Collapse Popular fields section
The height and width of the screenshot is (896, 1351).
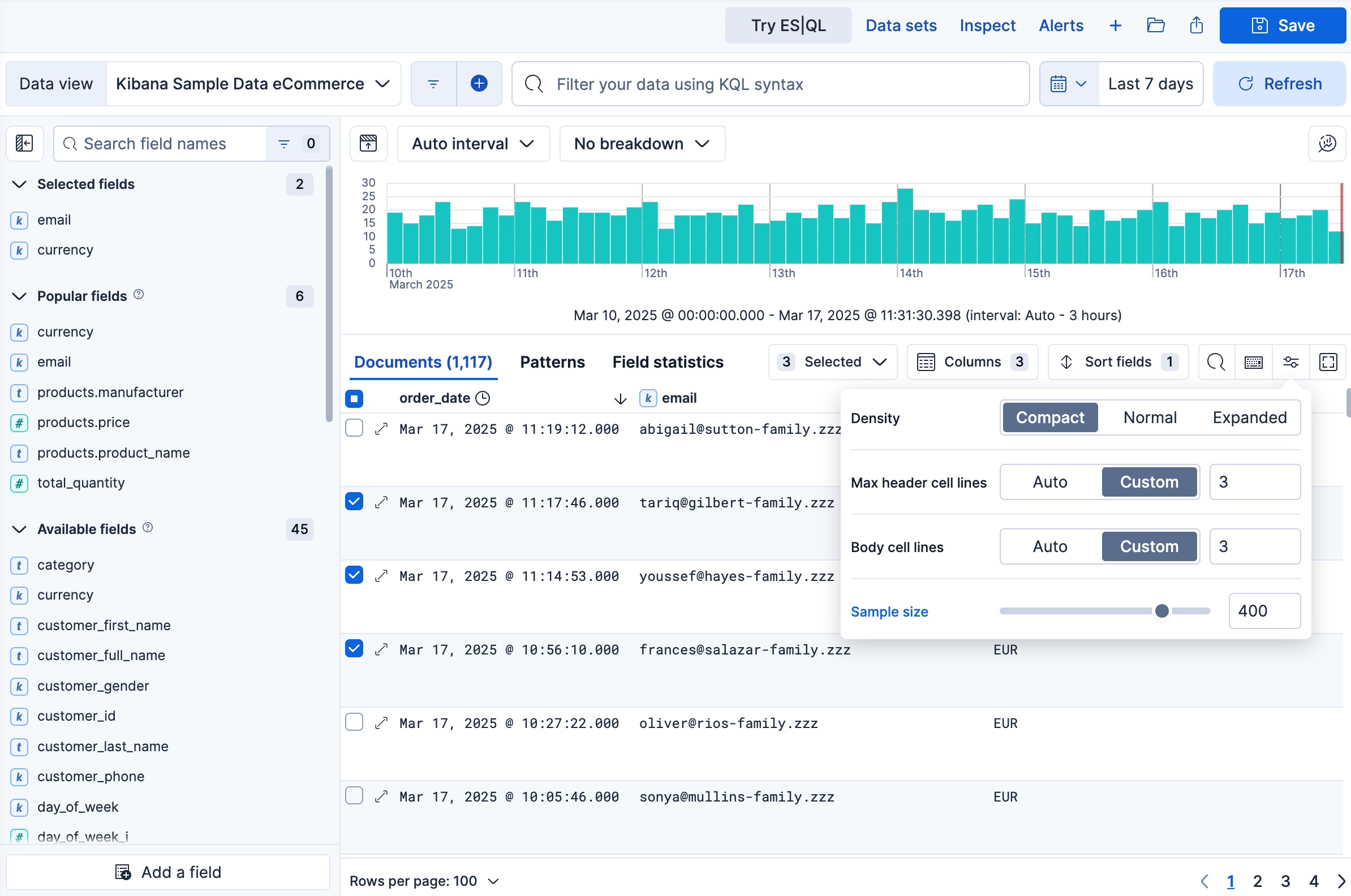tap(19, 296)
